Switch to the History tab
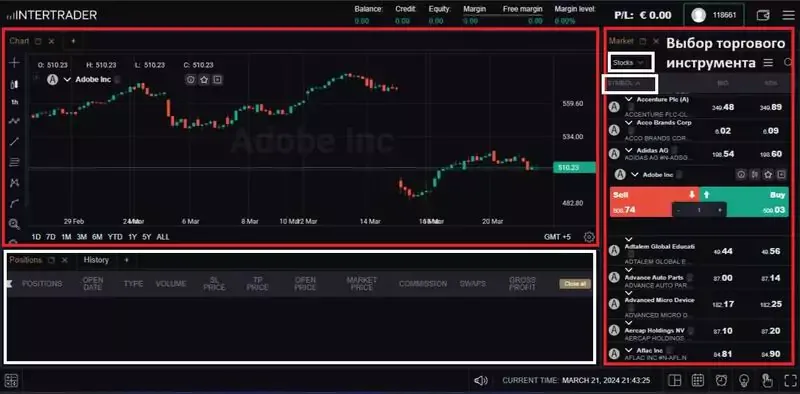800x394 pixels. pos(96,260)
